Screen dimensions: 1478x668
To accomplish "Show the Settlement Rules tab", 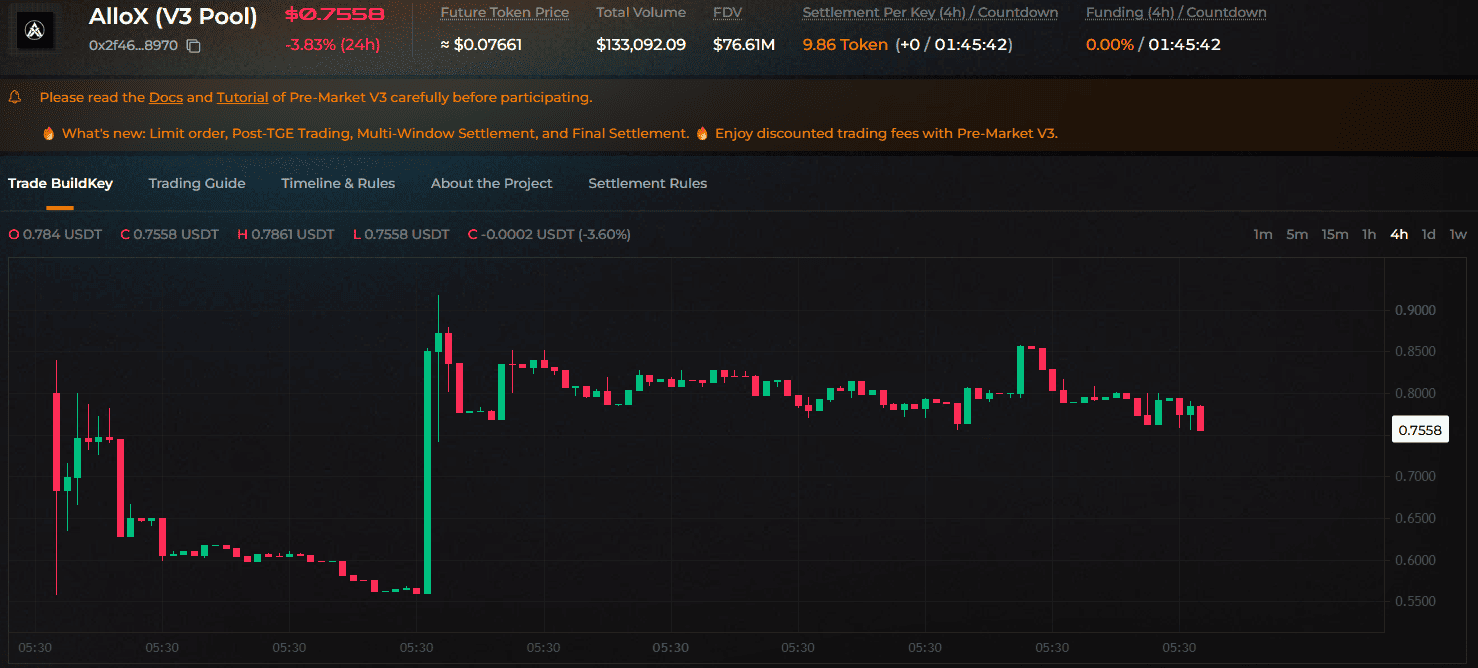I will pyautogui.click(x=648, y=183).
